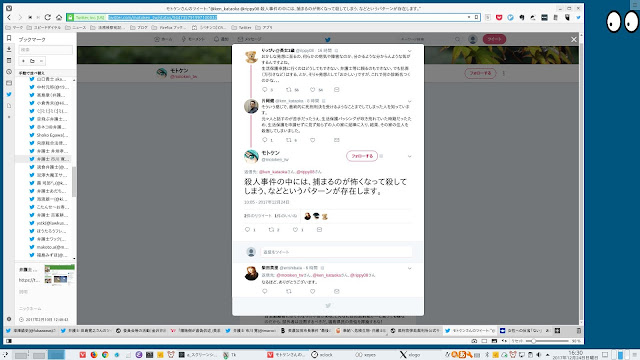Retweet the セトケン main tweet

271,230
